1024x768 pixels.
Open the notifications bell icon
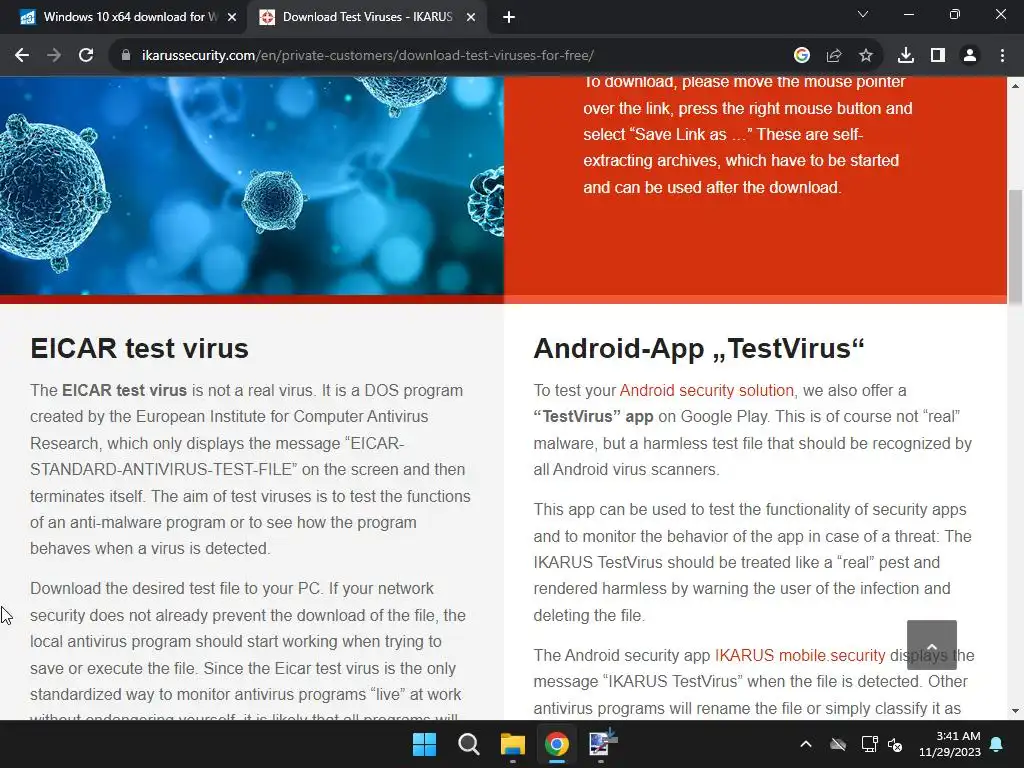click(997, 744)
